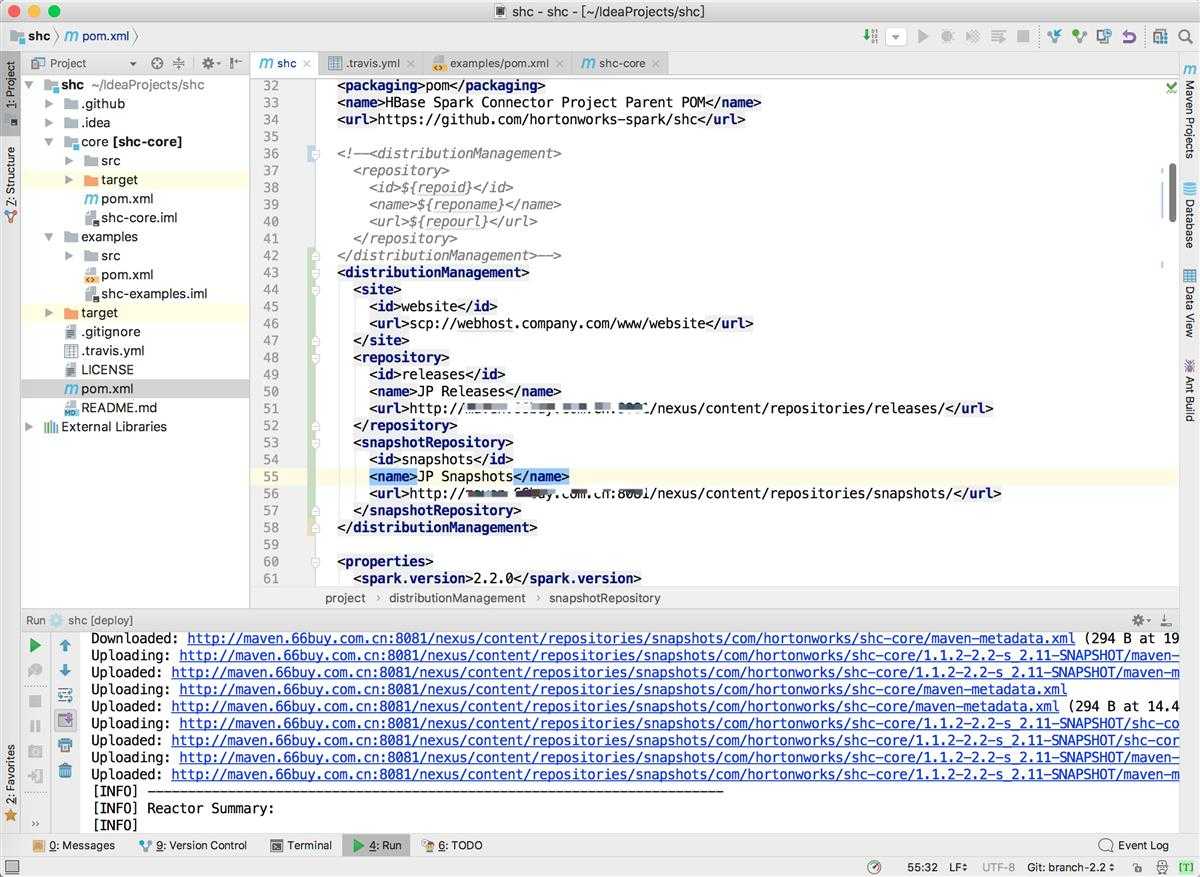Viewport: 1200px width, 877px height.
Task: Collapse the examples folder in project tree
Action: click(x=49, y=237)
